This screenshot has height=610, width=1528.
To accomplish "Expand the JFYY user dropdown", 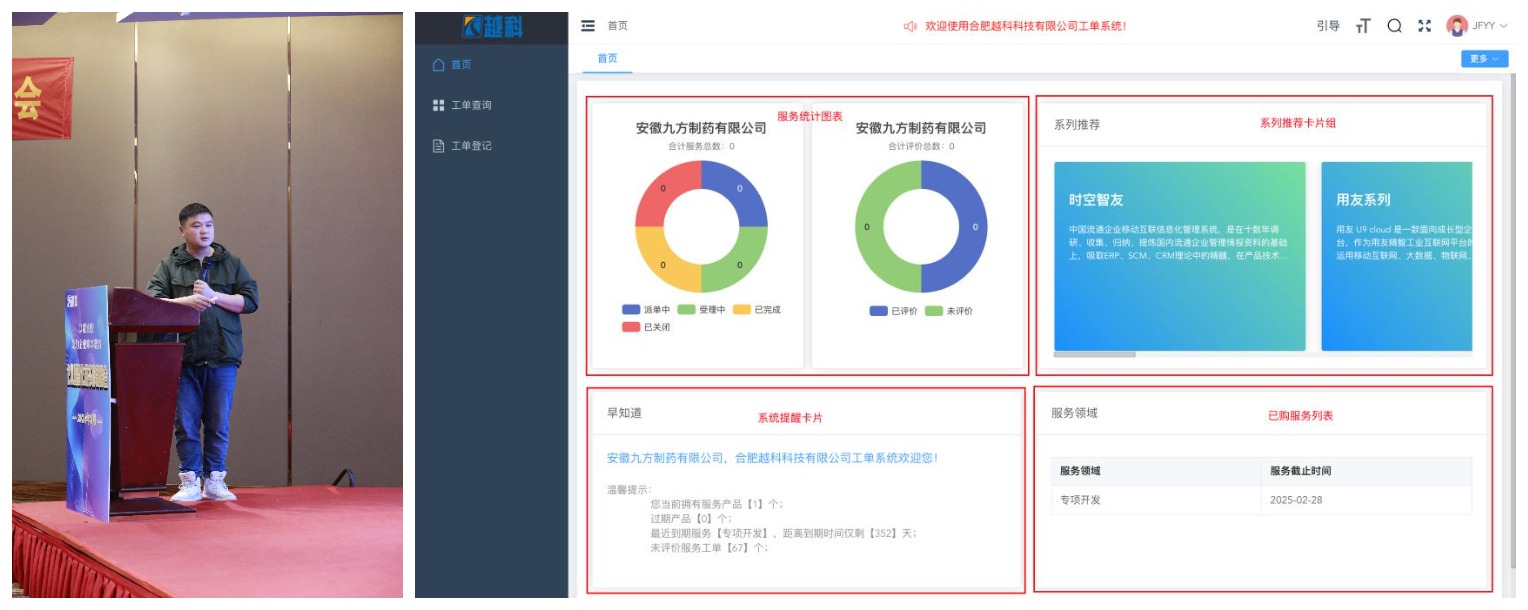I will coord(1490,26).
